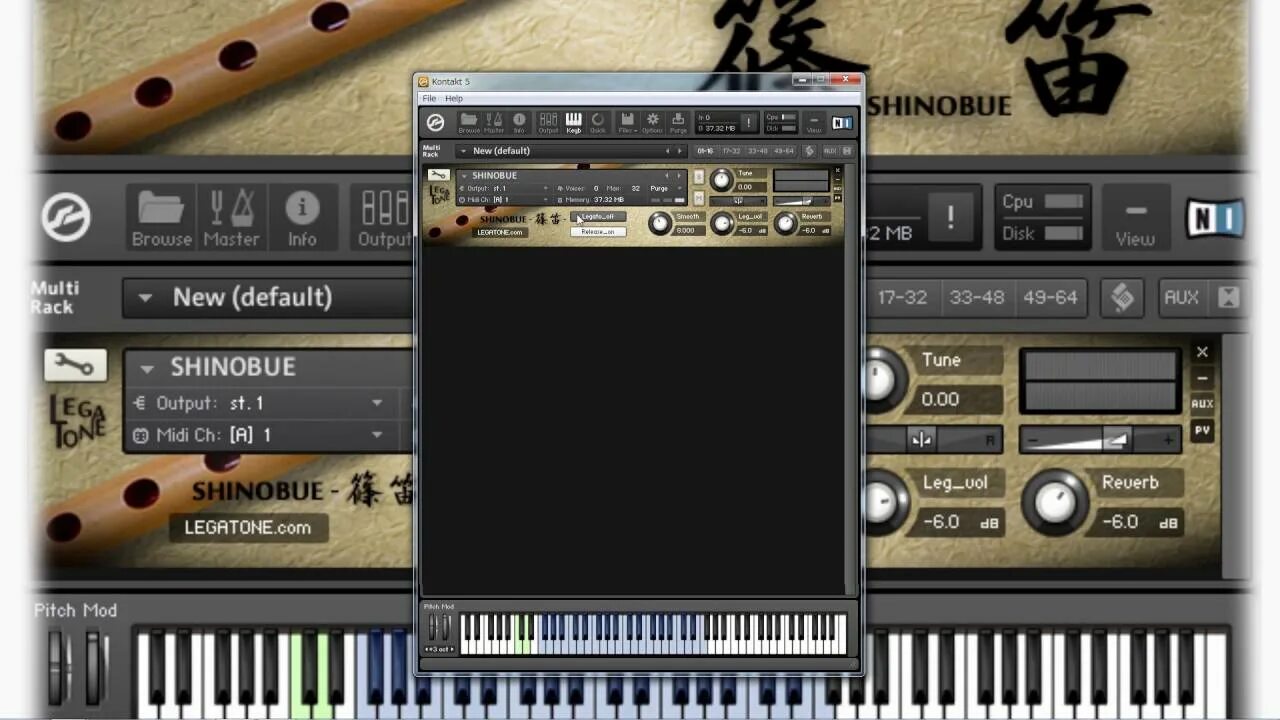Open the Options gear dialog
This screenshot has width=1280, height=720.
pyautogui.click(x=653, y=123)
